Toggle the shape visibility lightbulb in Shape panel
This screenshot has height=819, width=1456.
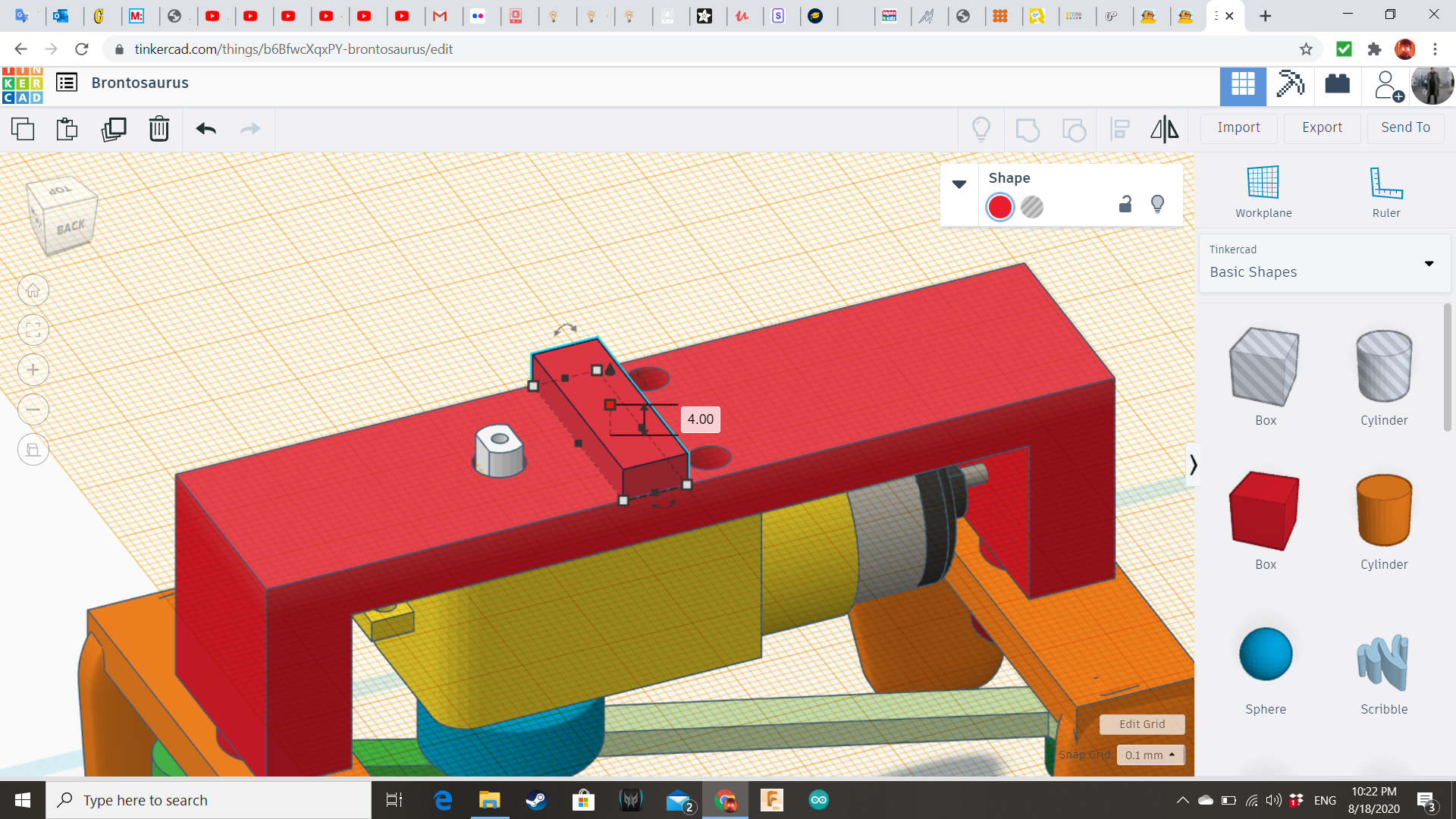coord(1157,205)
